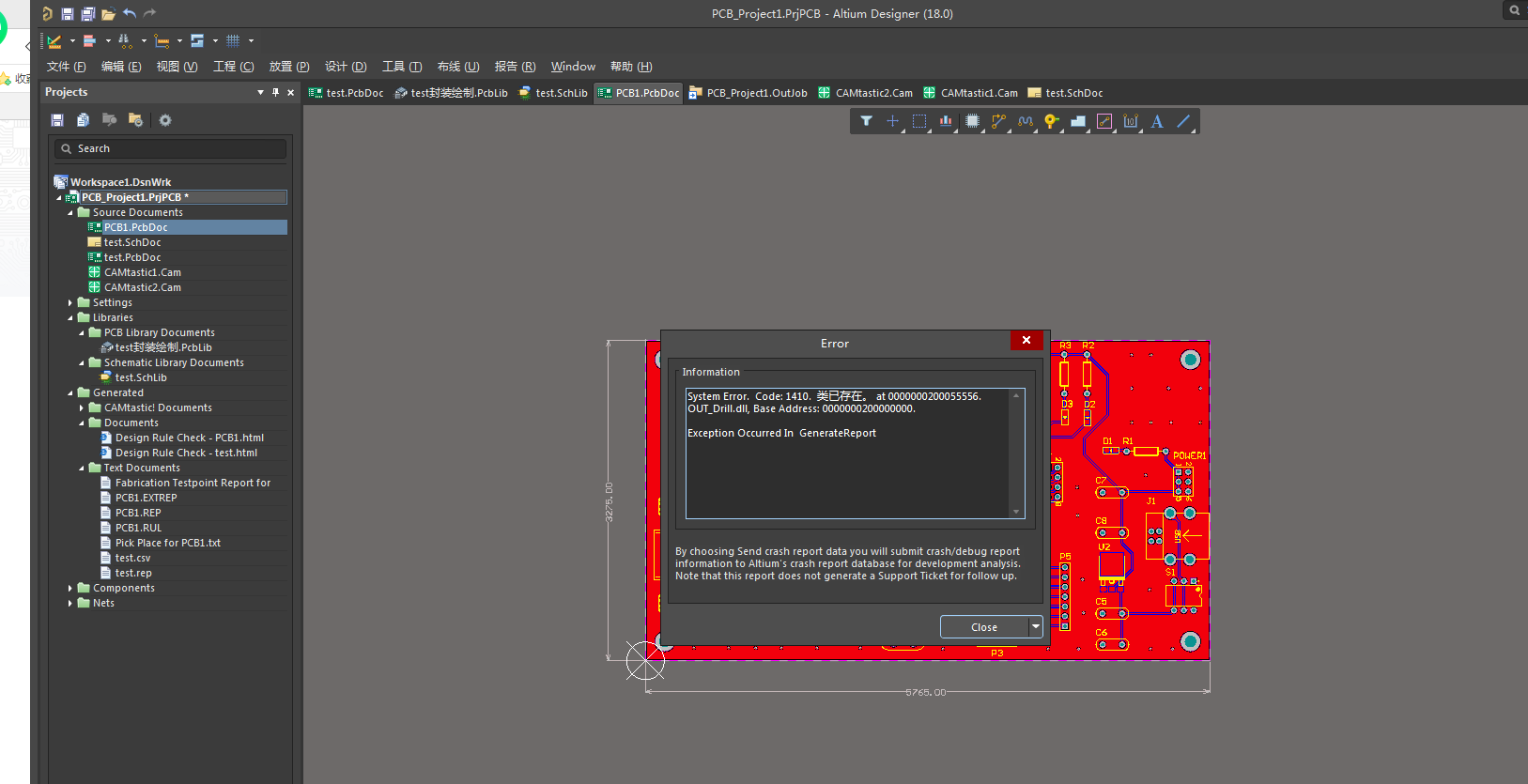Click the Undo arrow icon

pos(130,13)
